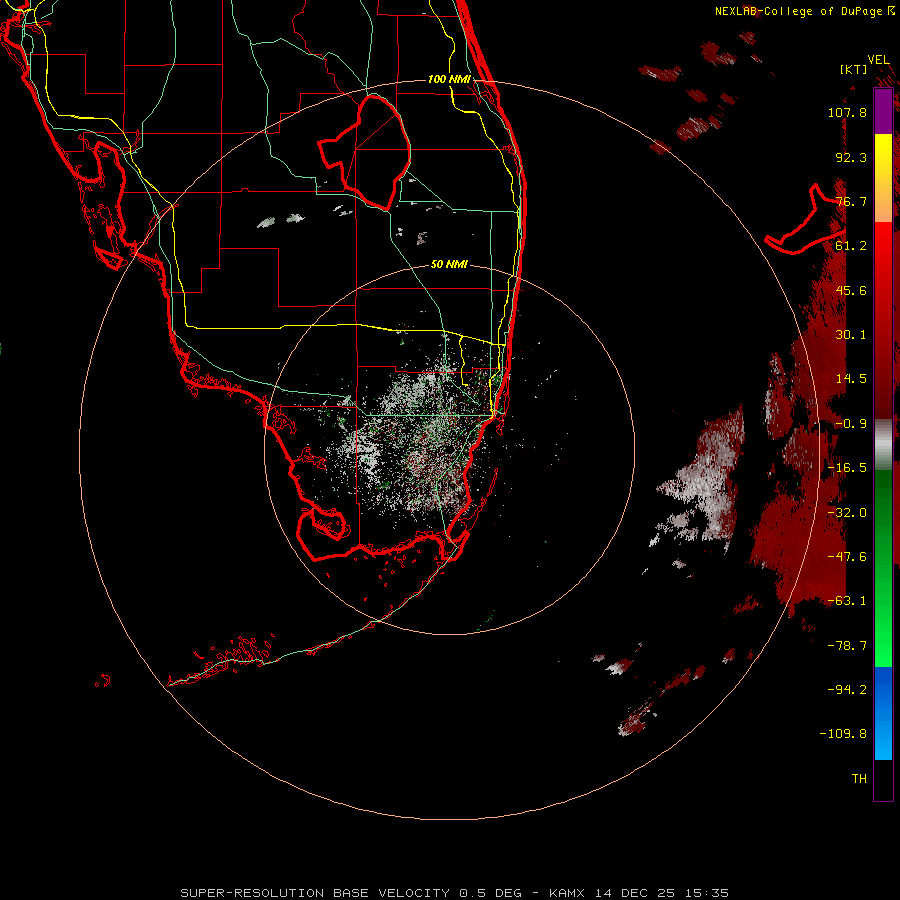Screen dimensions: 900x900
Task: Pick the blue segment of the velocity color bar
Action: (x=883, y=713)
